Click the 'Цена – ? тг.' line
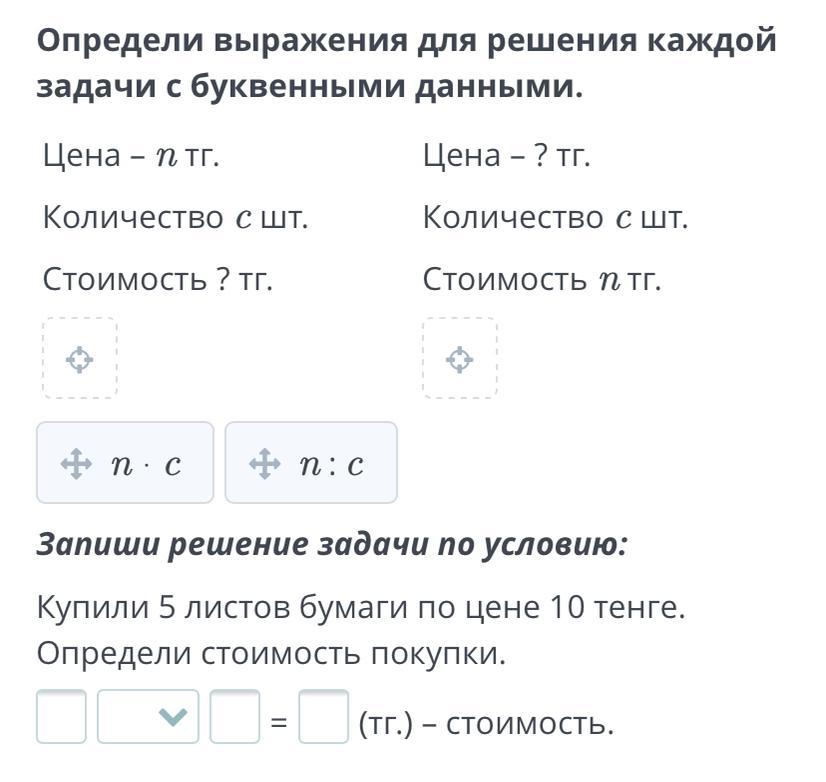 click(506, 156)
